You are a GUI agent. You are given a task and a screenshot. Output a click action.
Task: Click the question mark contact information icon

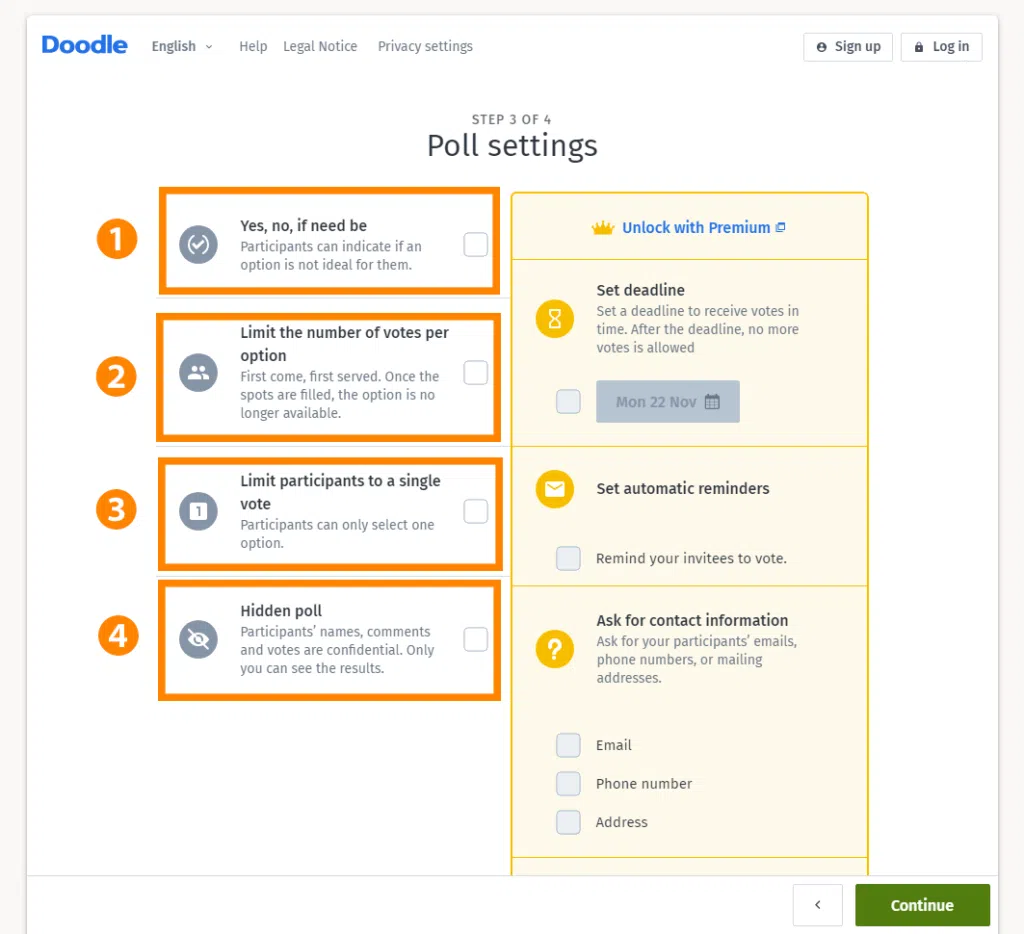pyautogui.click(x=555, y=649)
